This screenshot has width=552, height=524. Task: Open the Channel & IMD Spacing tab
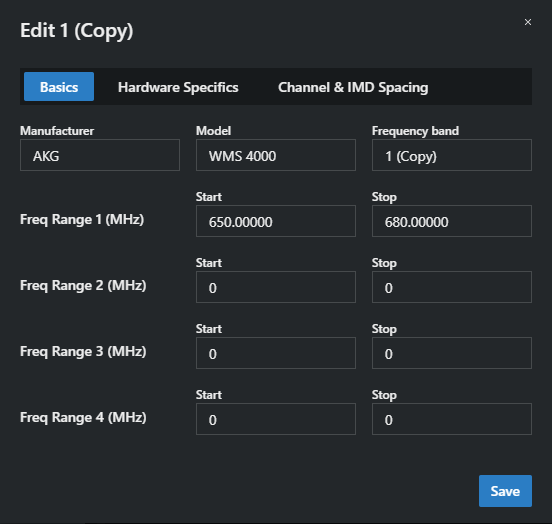click(353, 87)
